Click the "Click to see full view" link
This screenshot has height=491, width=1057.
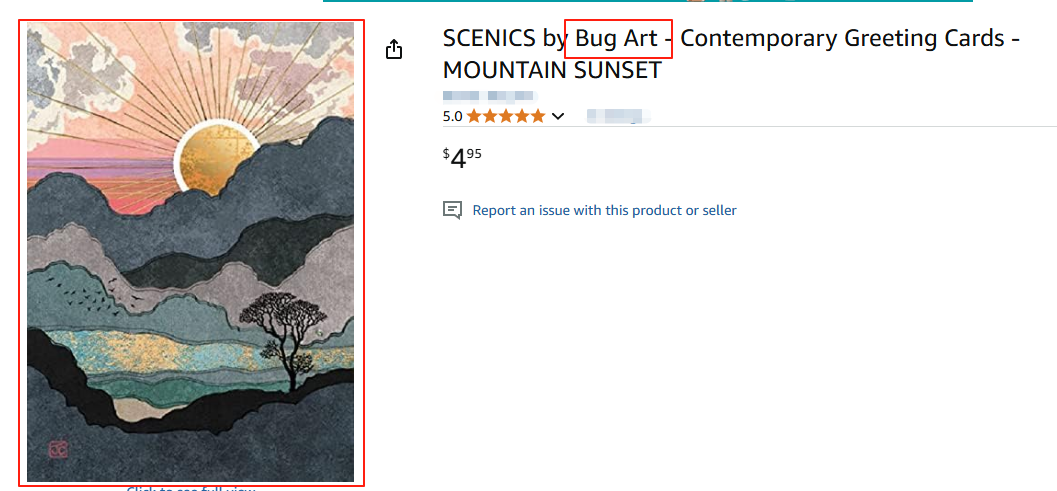point(190,488)
